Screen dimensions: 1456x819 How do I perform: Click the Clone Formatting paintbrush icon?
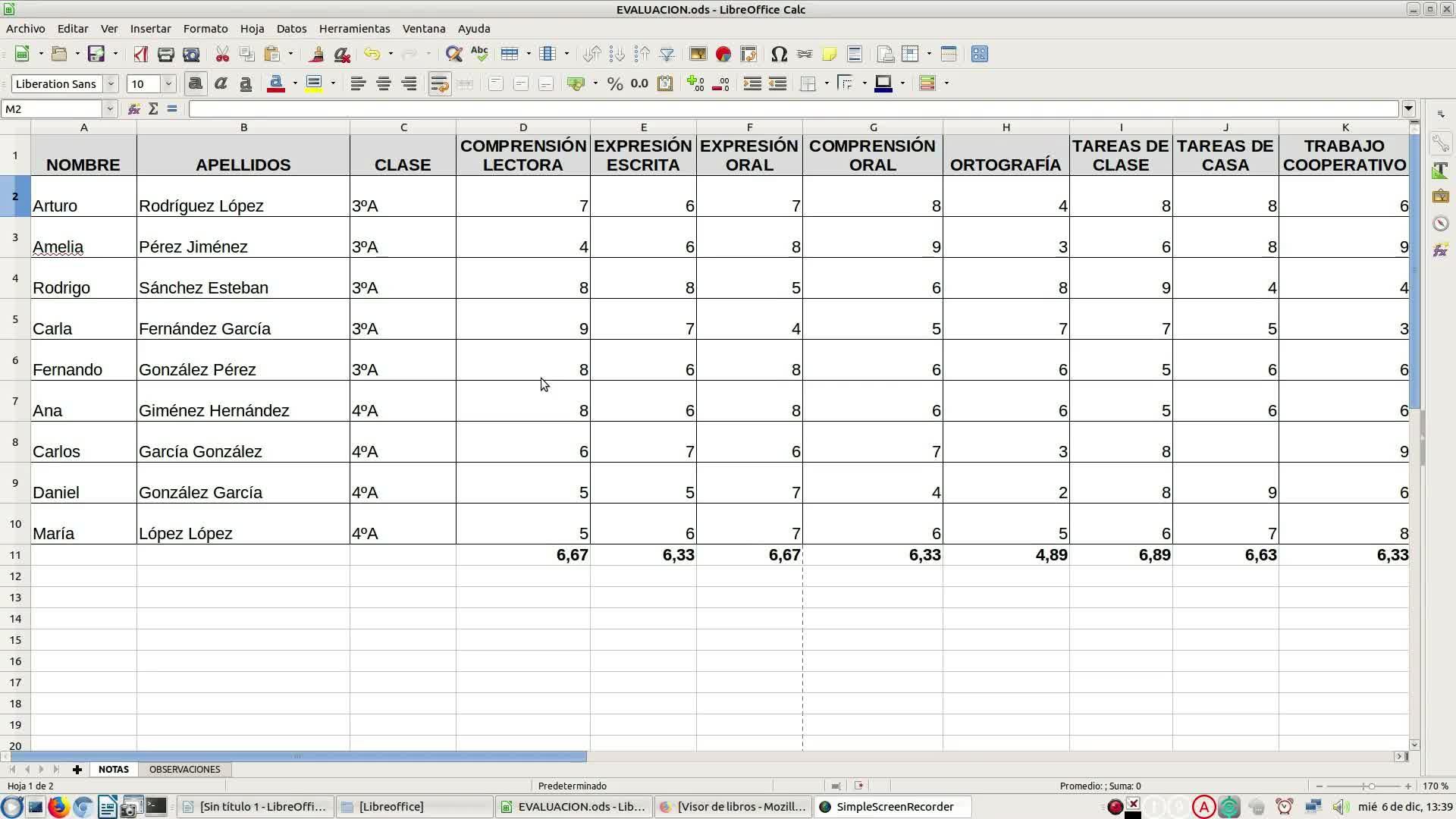317,54
